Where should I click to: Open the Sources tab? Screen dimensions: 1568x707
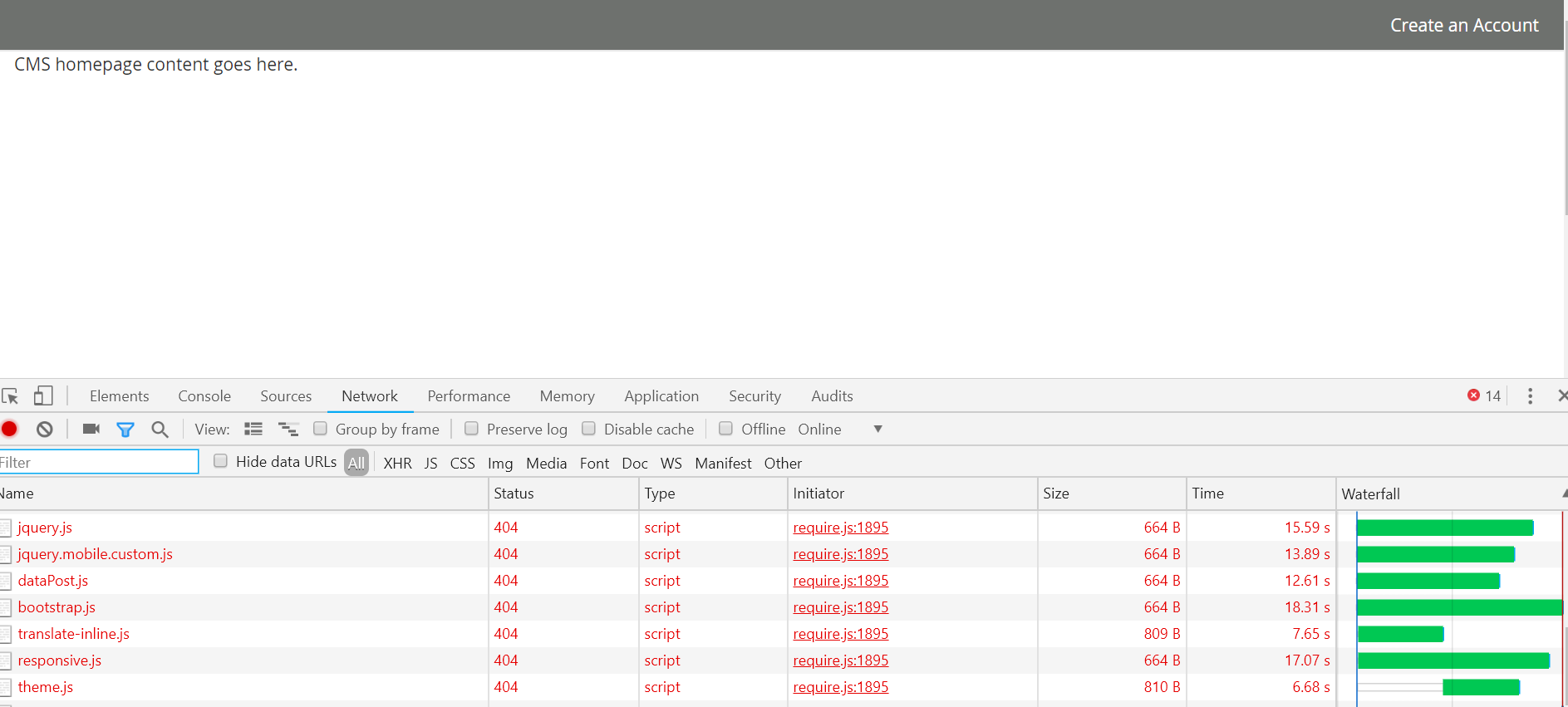286,396
